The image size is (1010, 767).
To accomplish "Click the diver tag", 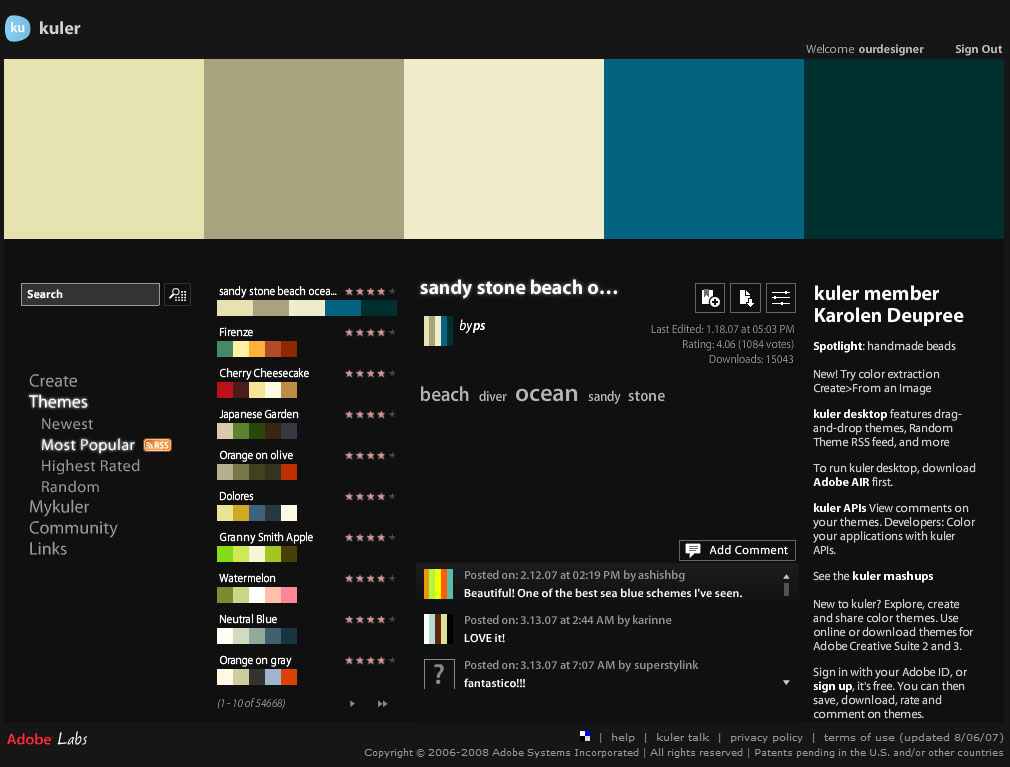I will point(493,397).
